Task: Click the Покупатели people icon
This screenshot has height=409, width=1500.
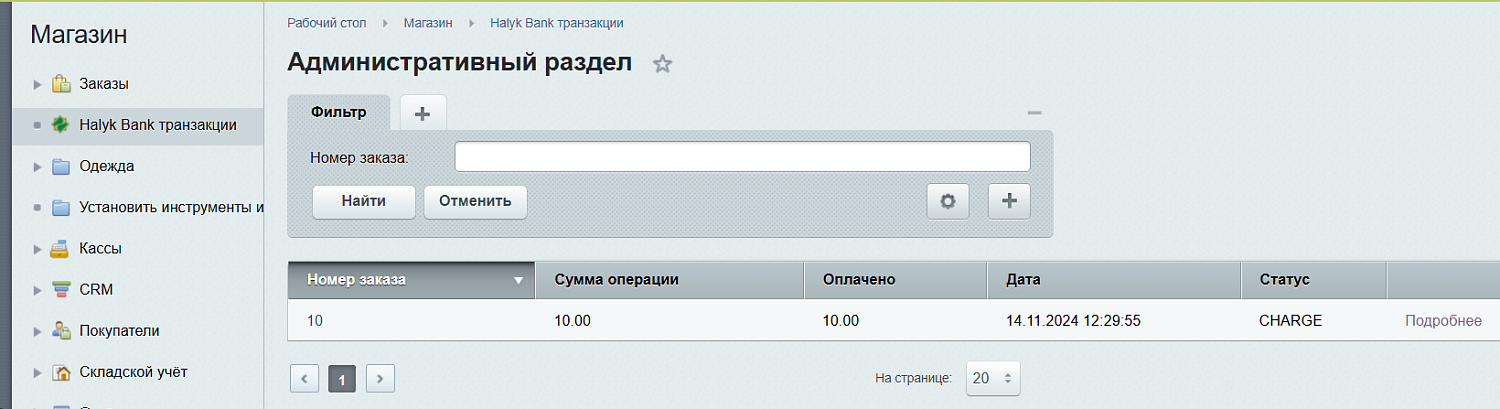Action: pos(62,331)
